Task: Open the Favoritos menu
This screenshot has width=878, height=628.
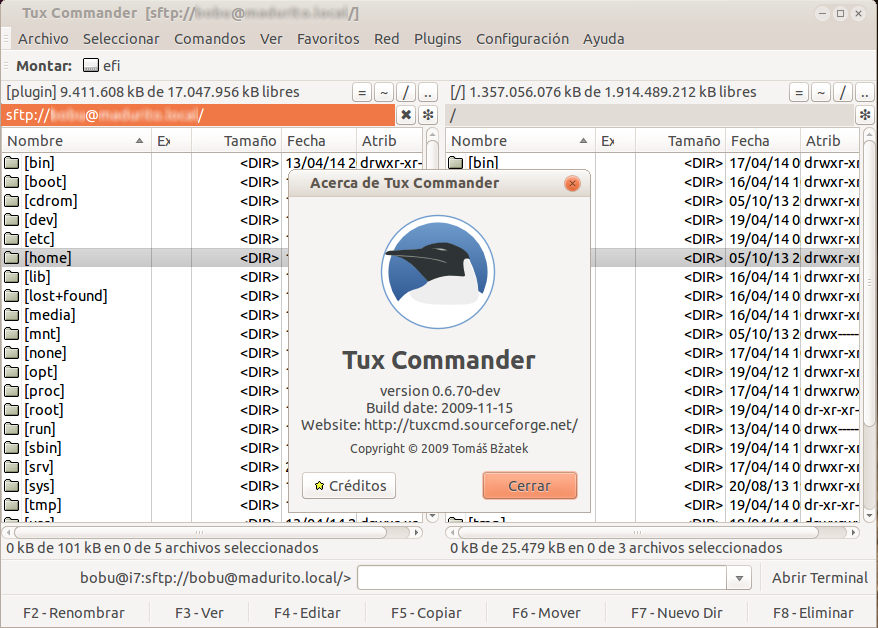Action: pos(328,39)
